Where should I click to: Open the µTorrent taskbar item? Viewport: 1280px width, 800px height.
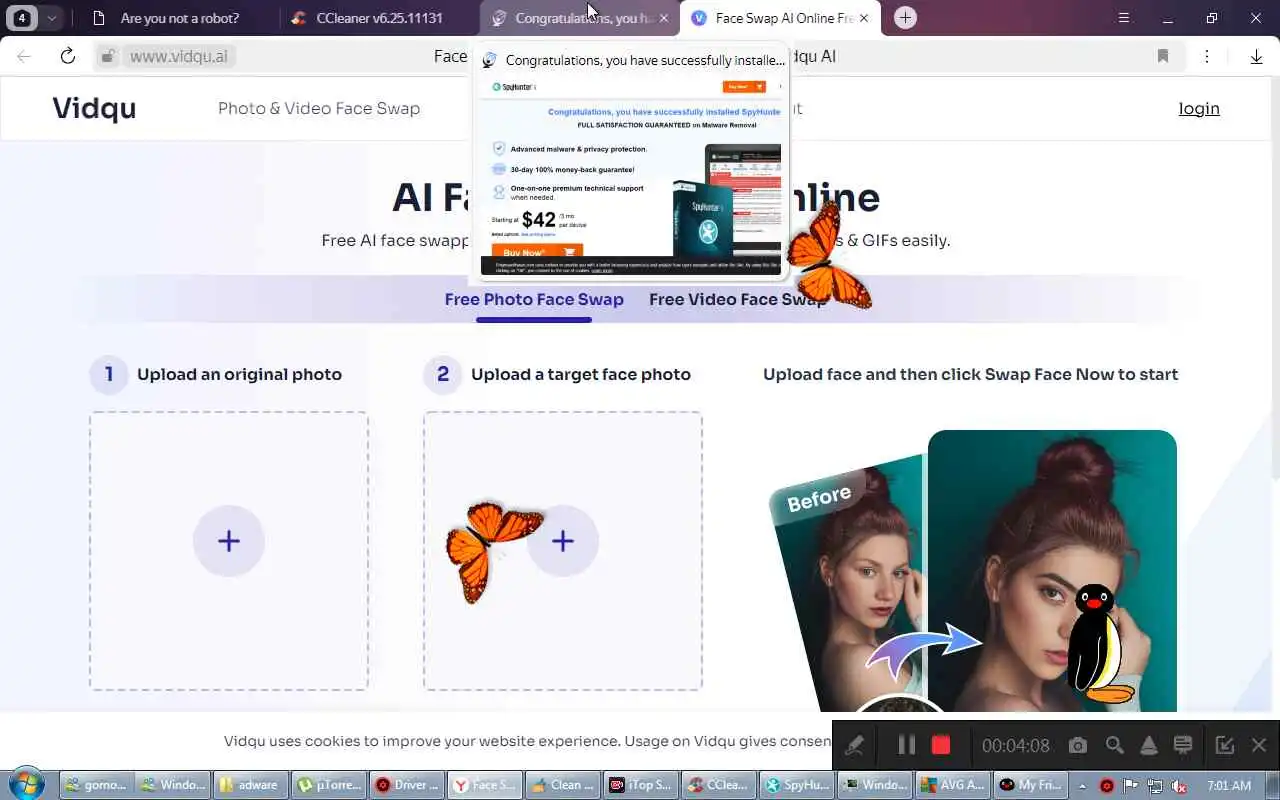[329, 785]
